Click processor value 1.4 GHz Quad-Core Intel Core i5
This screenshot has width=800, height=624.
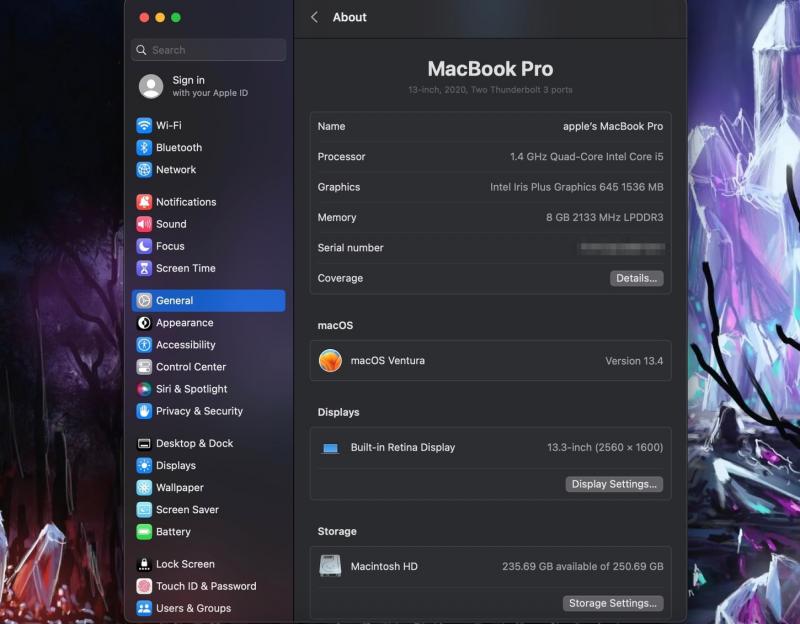587,157
